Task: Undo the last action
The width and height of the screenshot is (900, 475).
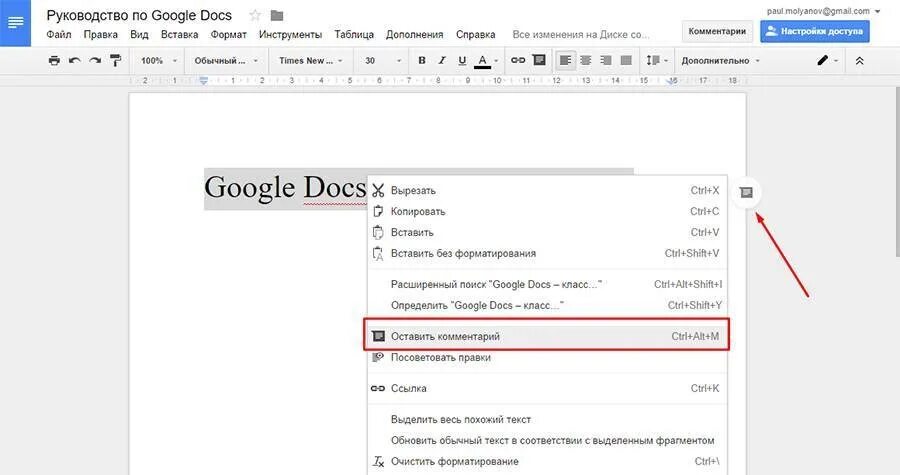Action: click(75, 60)
